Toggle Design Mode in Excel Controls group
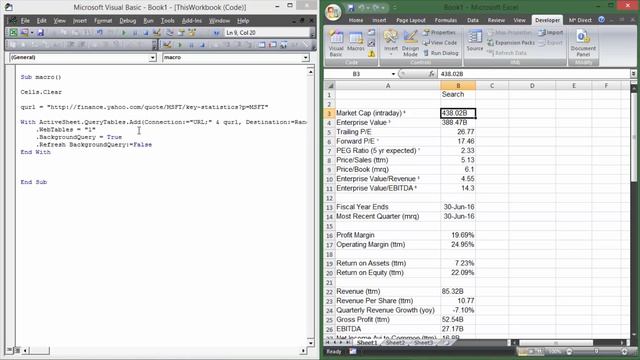Viewport: 640px width, 360px height. pos(410,44)
